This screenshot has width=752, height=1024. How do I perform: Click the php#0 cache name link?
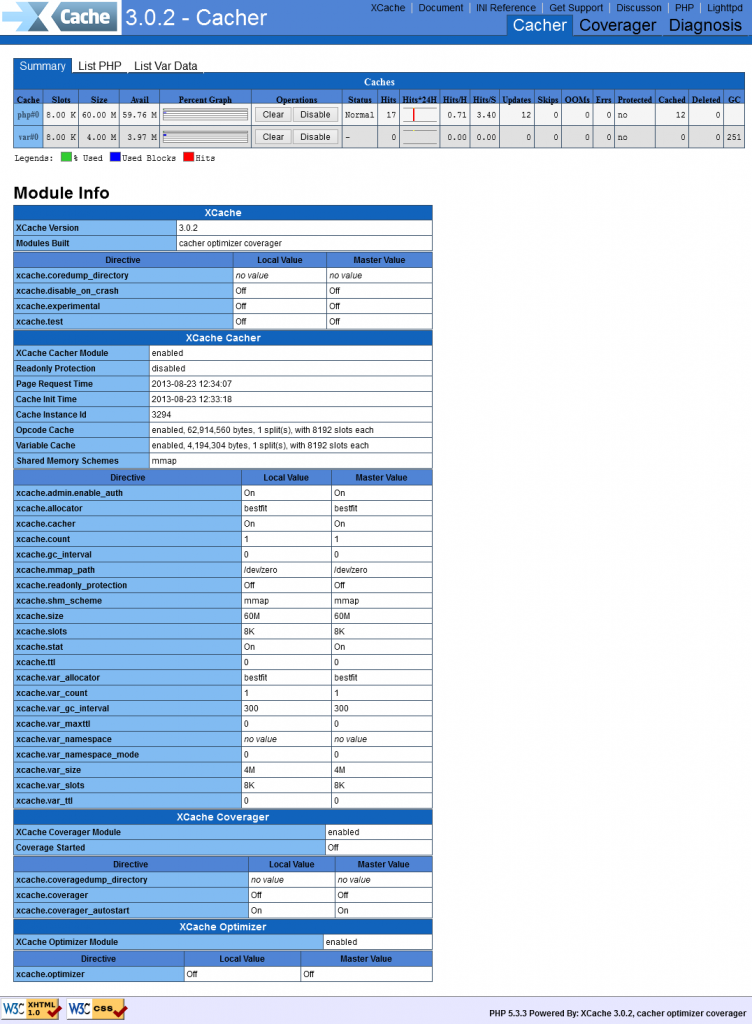28,115
